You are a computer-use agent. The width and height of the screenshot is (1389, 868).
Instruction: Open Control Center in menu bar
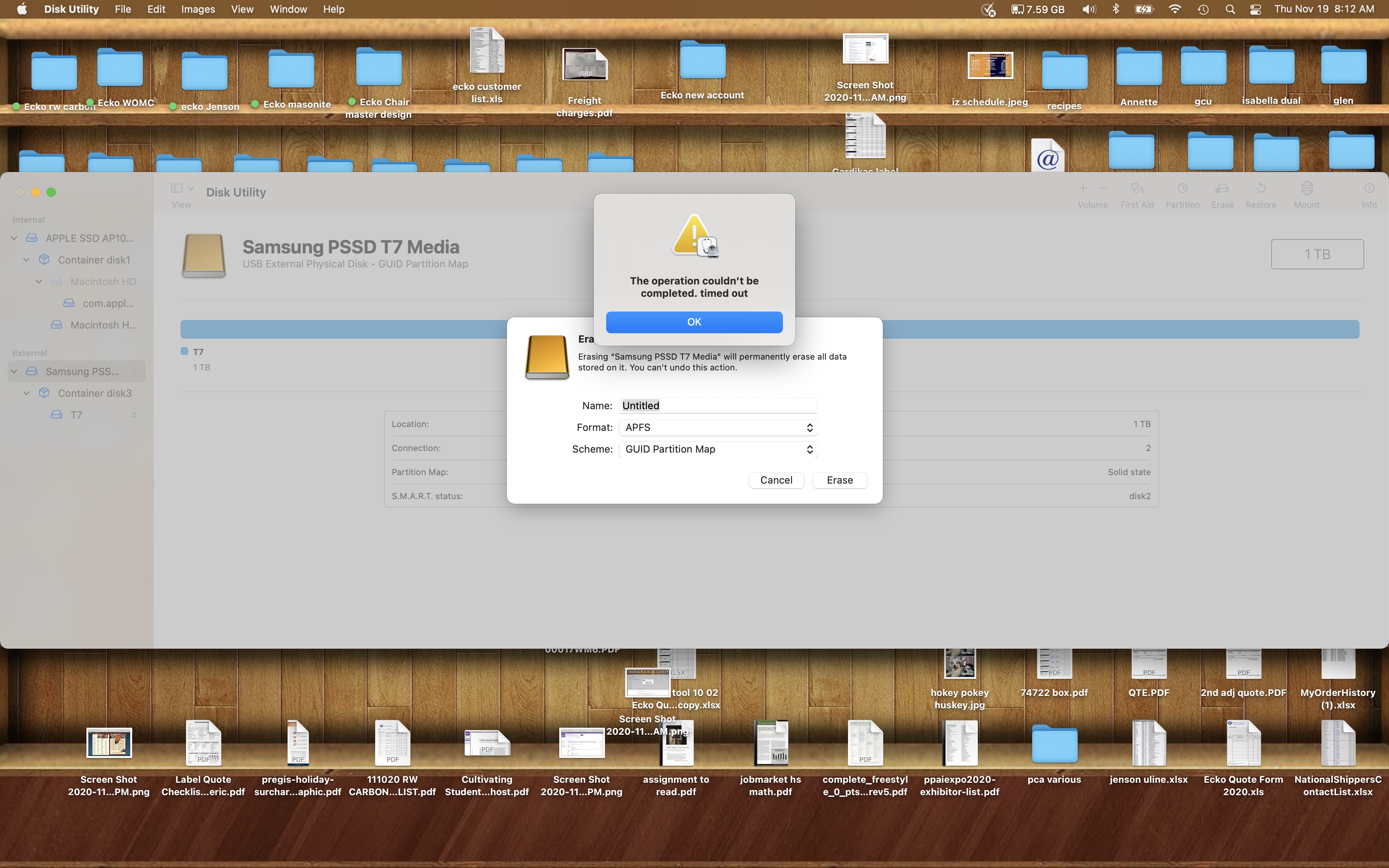tap(1255, 9)
